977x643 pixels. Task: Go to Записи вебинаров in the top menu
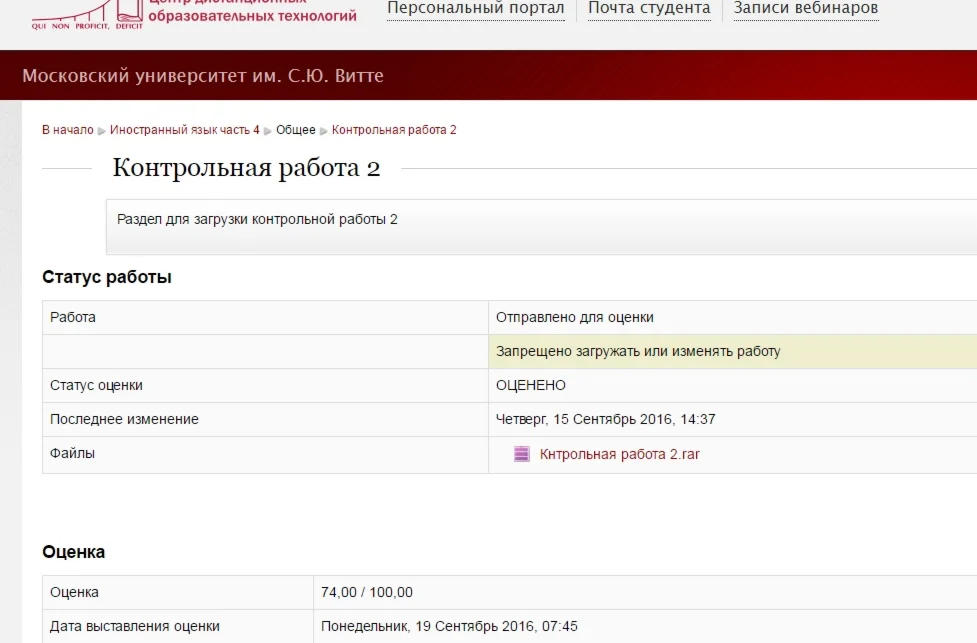pyautogui.click(x=805, y=9)
